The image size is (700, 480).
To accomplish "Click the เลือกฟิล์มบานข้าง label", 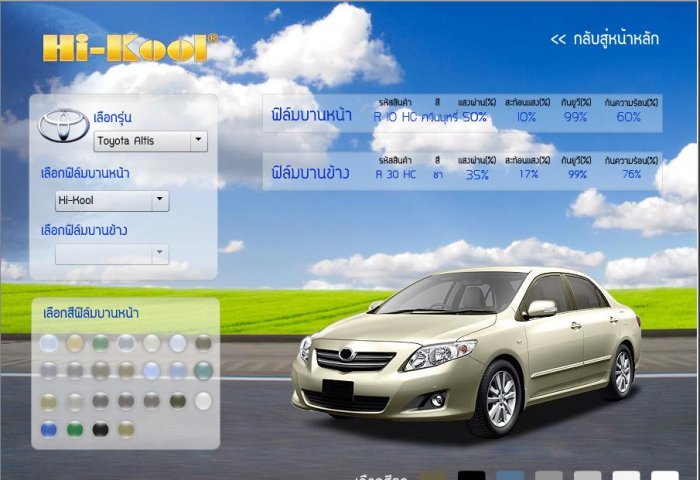I will (84, 230).
